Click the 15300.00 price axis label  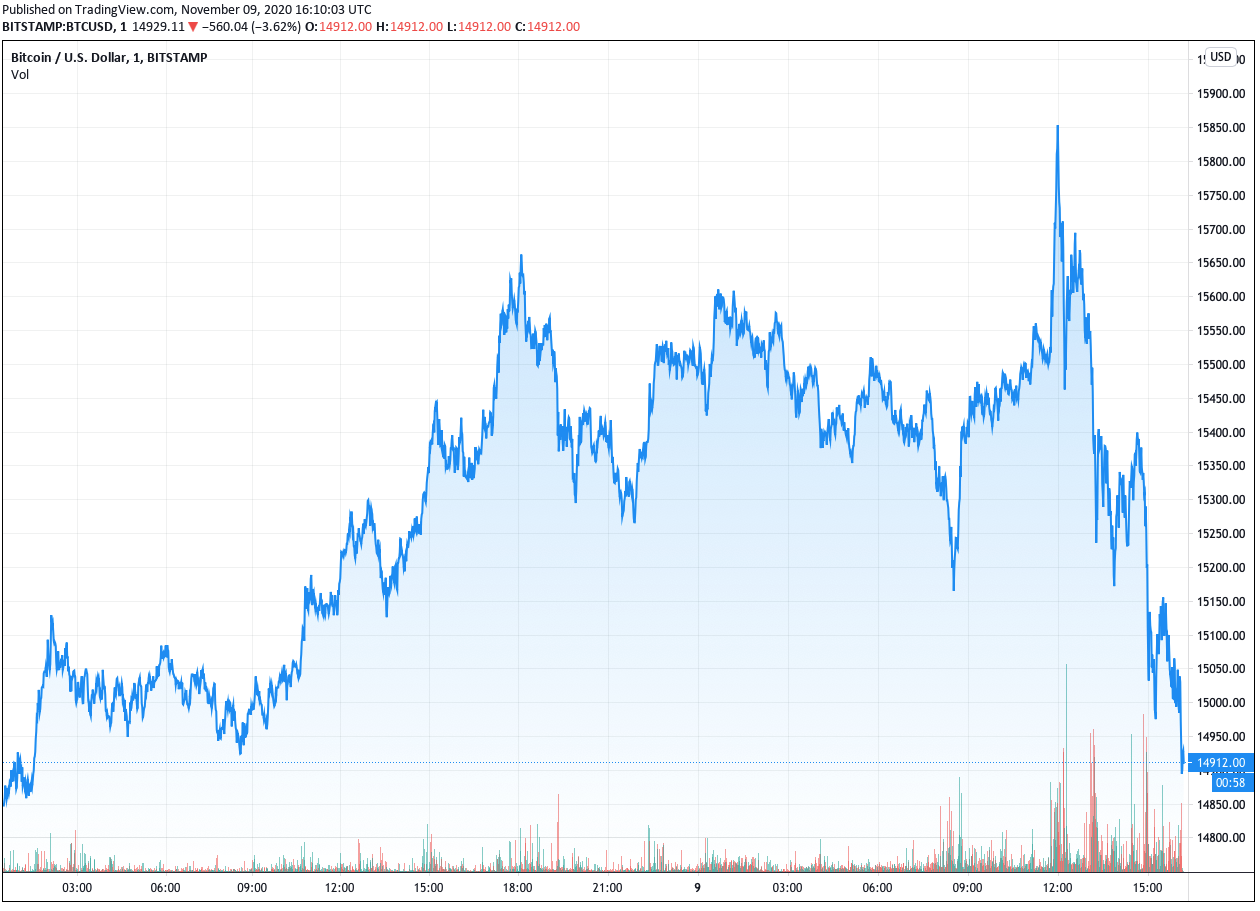[x=1221, y=500]
